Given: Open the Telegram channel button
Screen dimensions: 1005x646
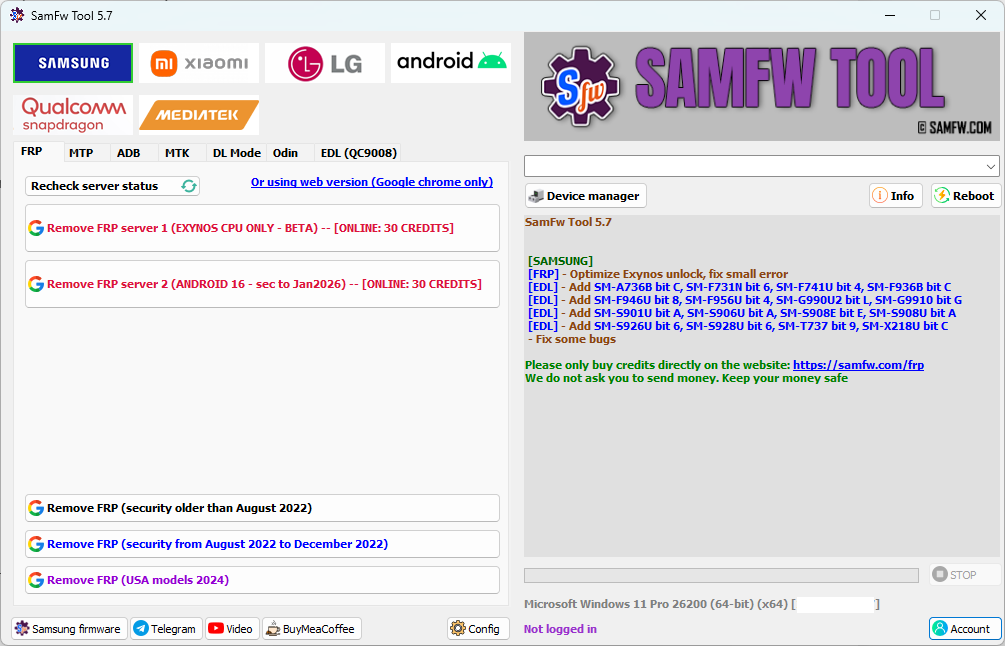Looking at the screenshot, I should click(x=167, y=629).
